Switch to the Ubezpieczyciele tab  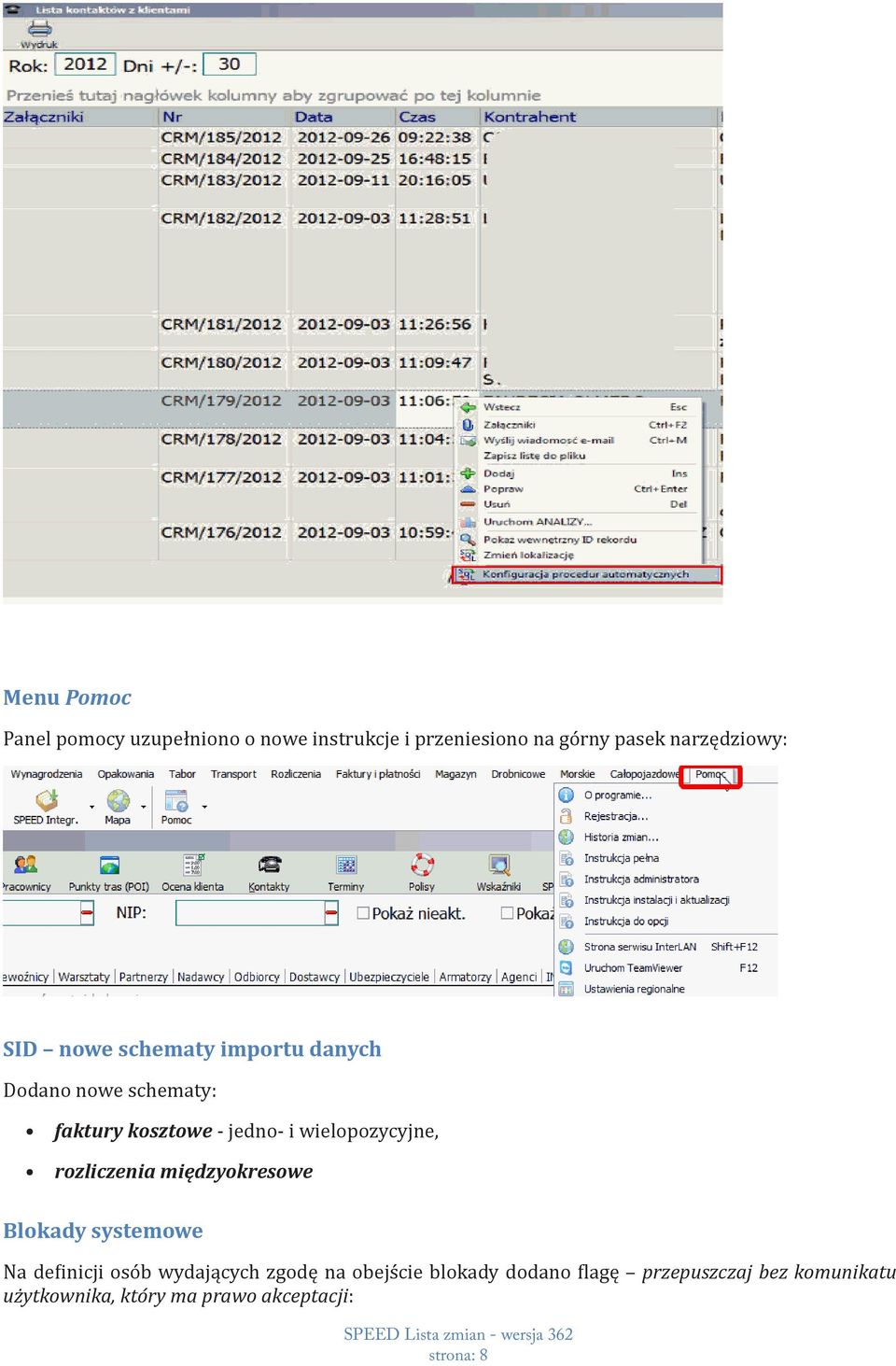tap(389, 977)
